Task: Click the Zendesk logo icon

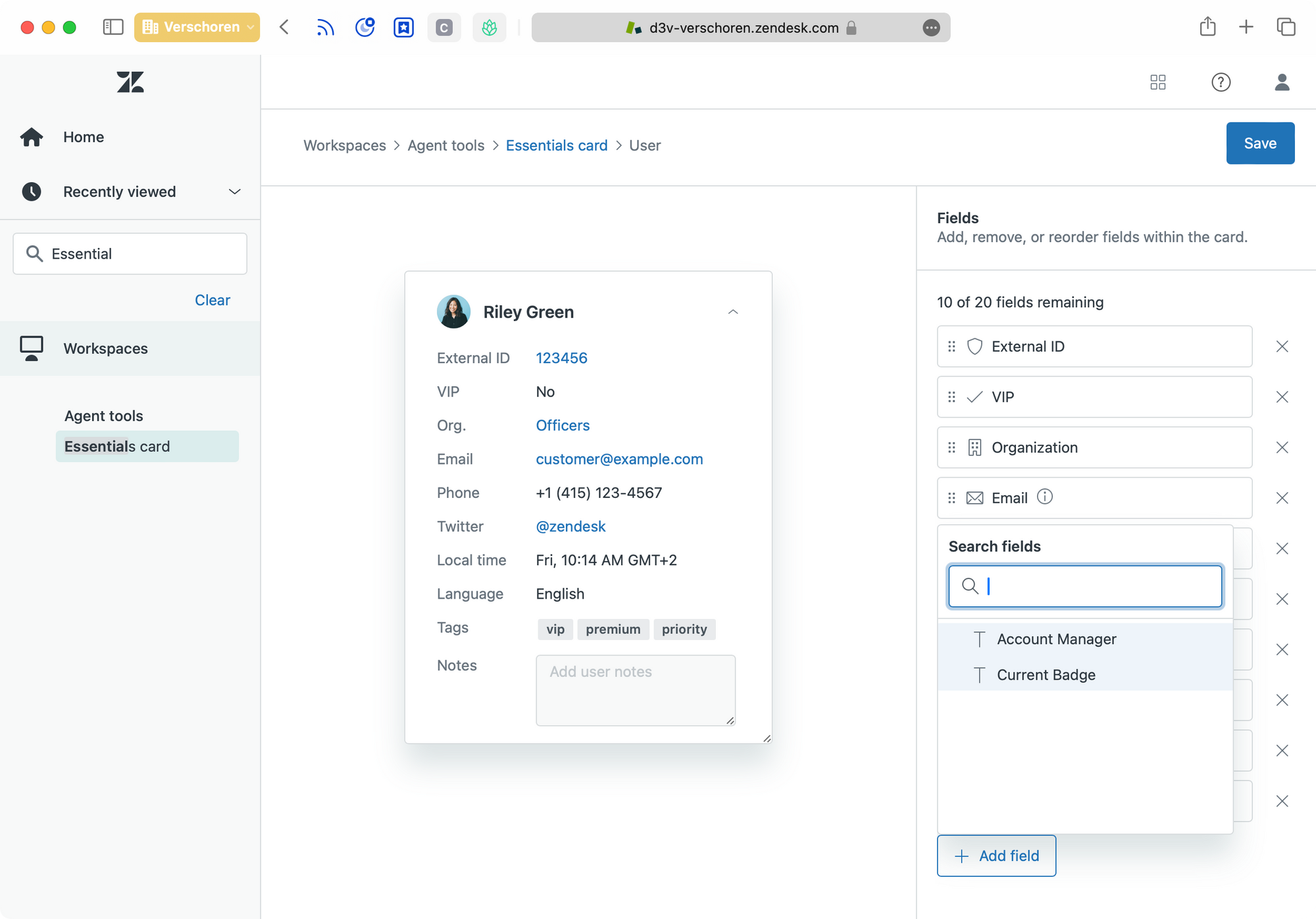Action: [130, 82]
